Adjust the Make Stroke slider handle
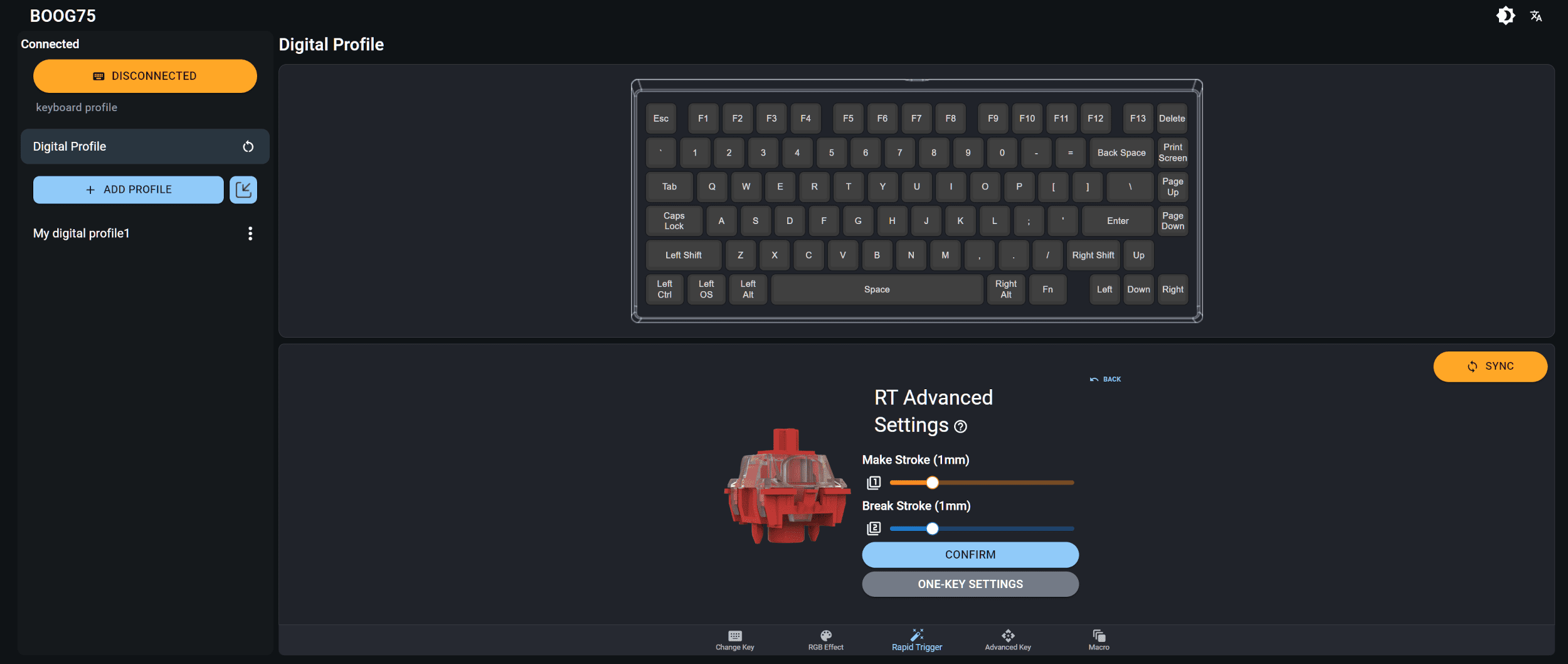Screen dimensions: 1568x664 933,483
